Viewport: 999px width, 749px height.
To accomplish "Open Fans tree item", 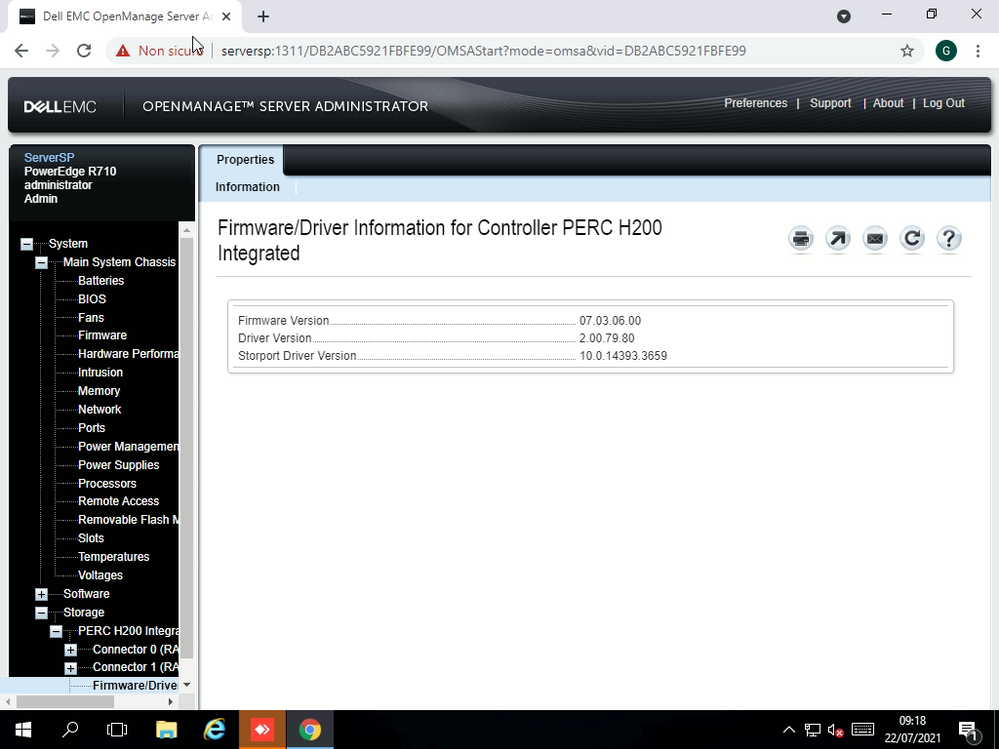I will [x=90, y=318].
